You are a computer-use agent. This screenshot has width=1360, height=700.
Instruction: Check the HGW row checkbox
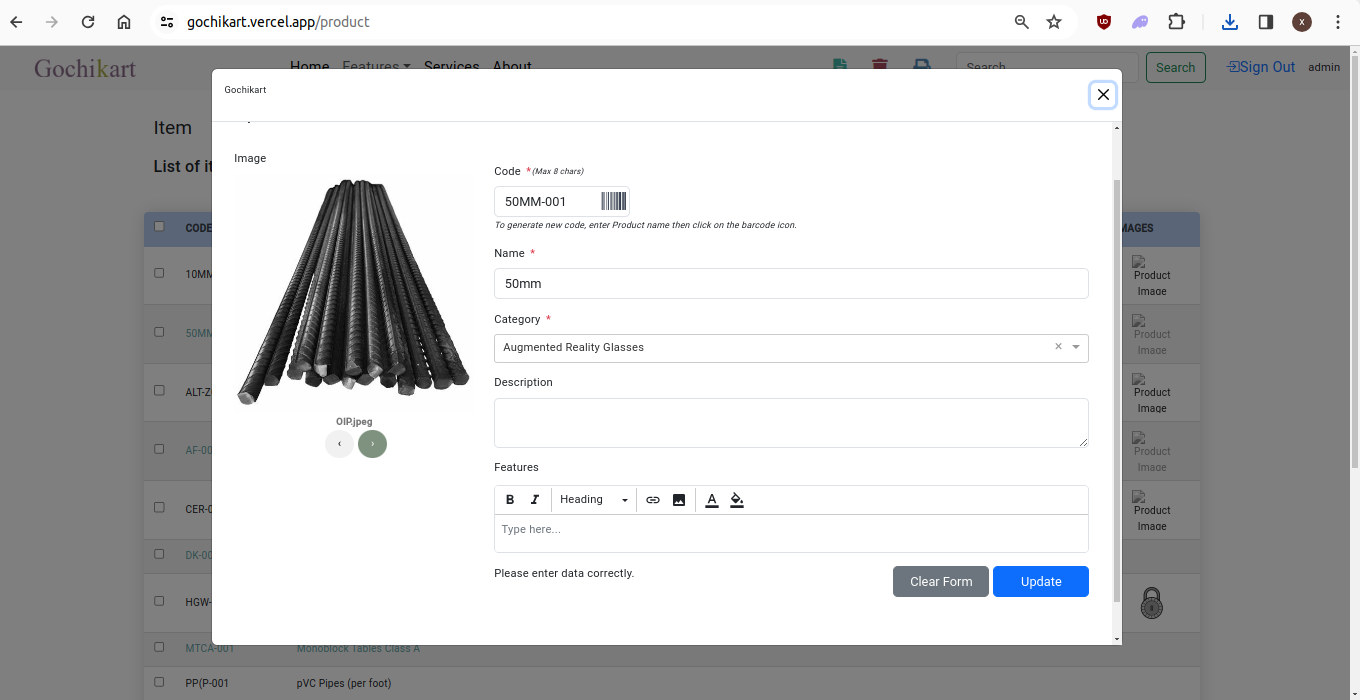click(x=159, y=601)
